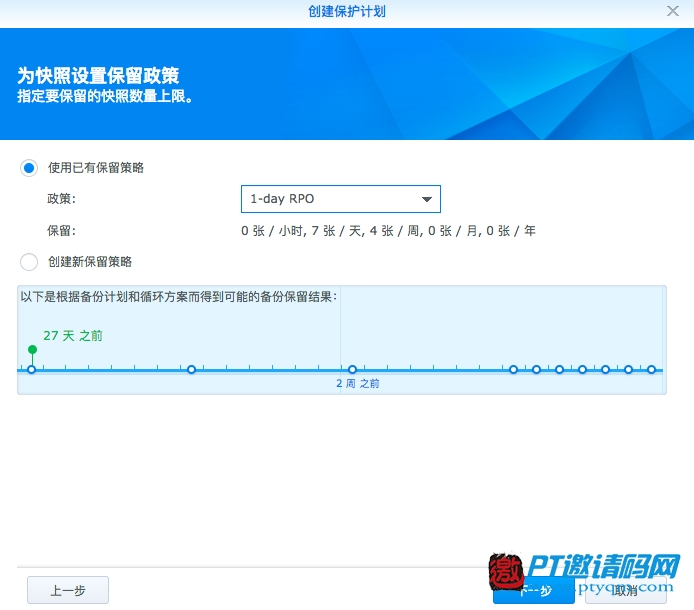Click the heading 为快照设置保留政策
Image resolution: width=694 pixels, height=610 pixels.
98,75
